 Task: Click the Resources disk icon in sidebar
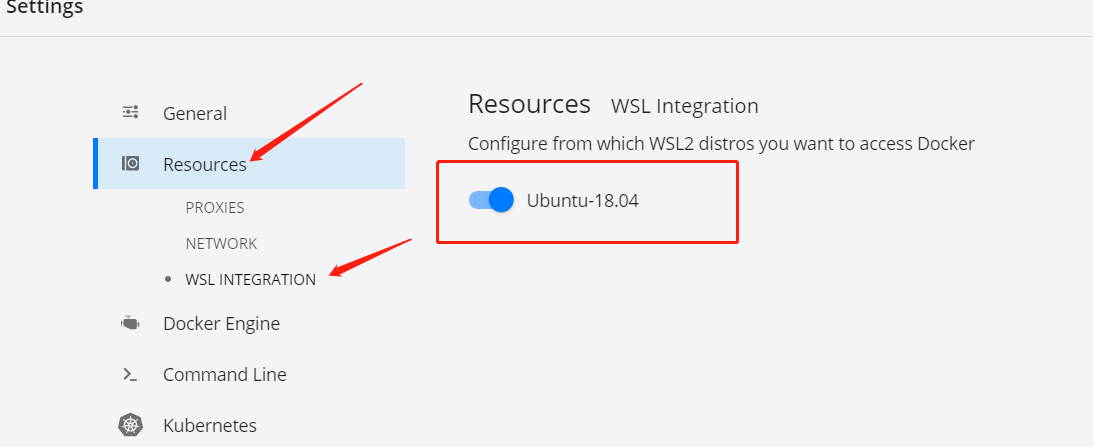[130, 163]
